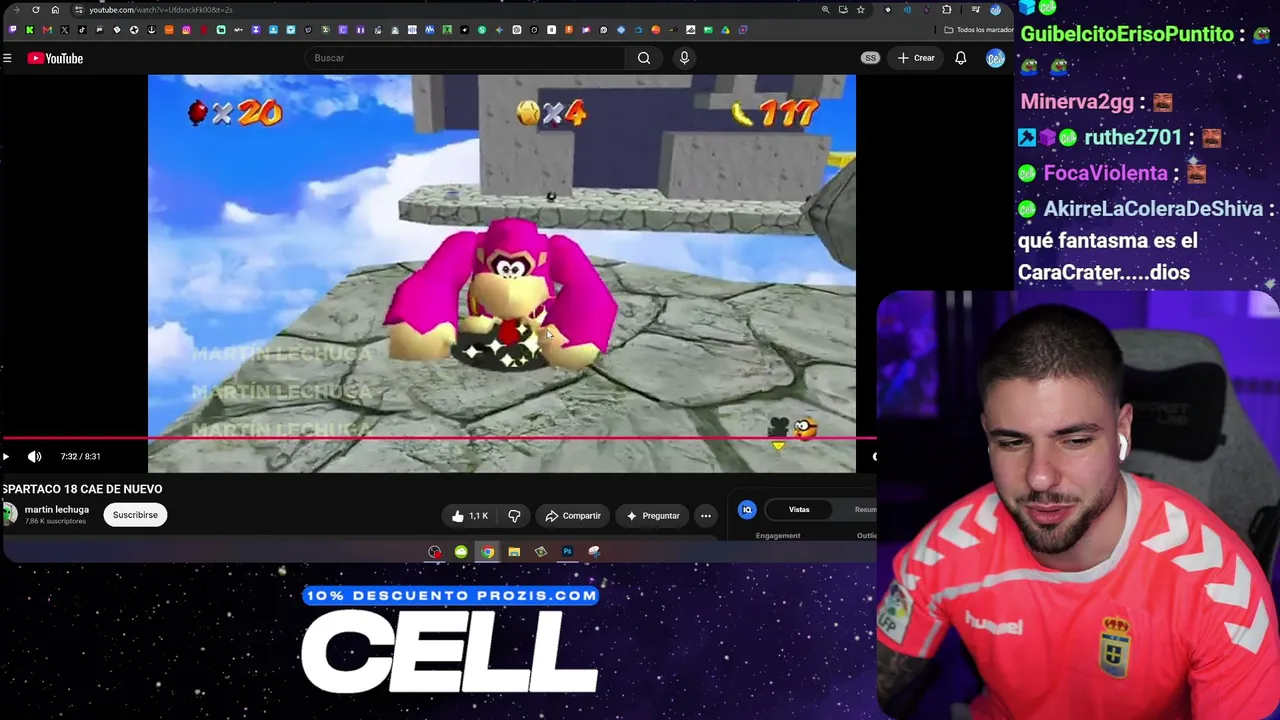Start voice search with the microphone icon
This screenshot has height=720, width=1280.
tap(684, 58)
